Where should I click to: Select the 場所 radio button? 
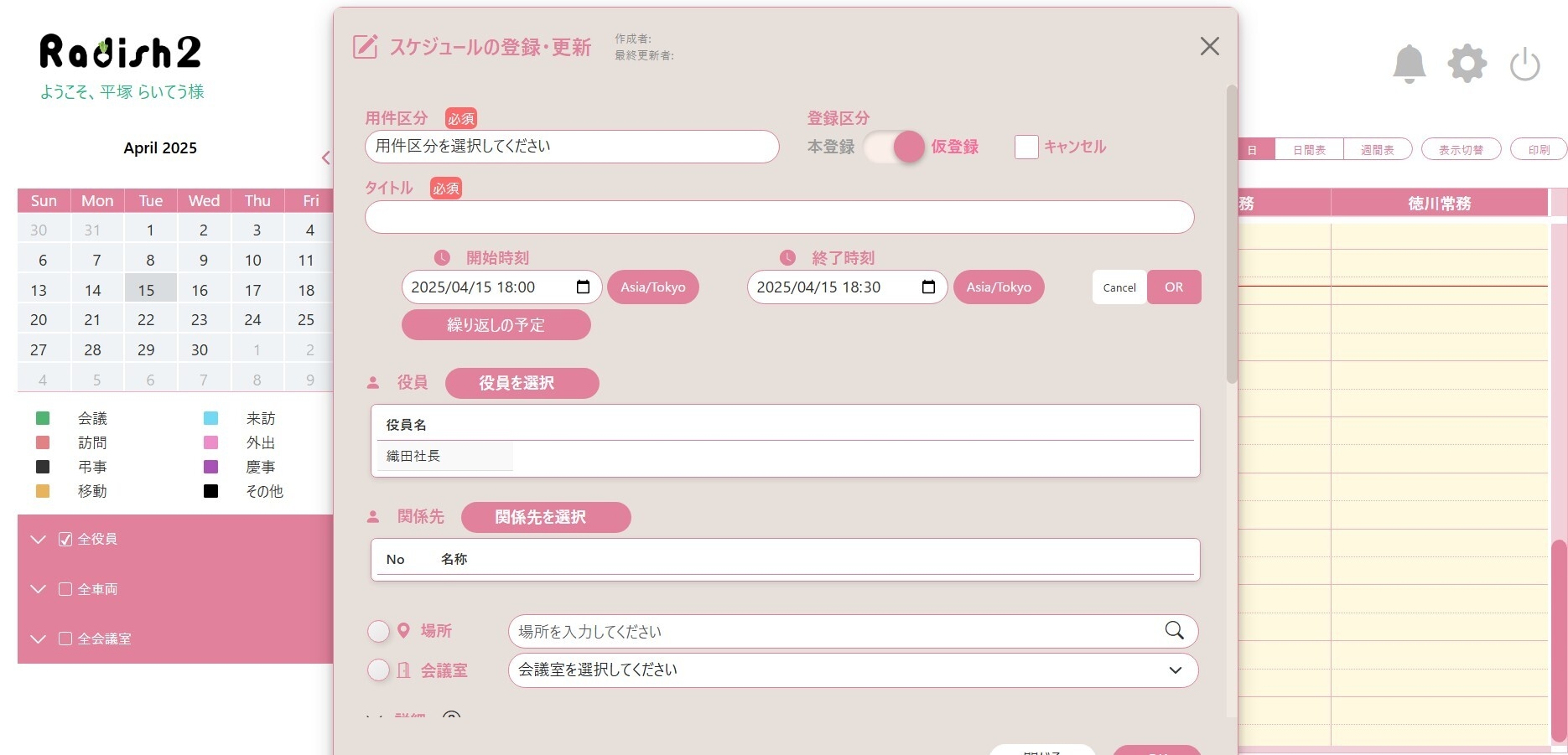pyautogui.click(x=379, y=631)
